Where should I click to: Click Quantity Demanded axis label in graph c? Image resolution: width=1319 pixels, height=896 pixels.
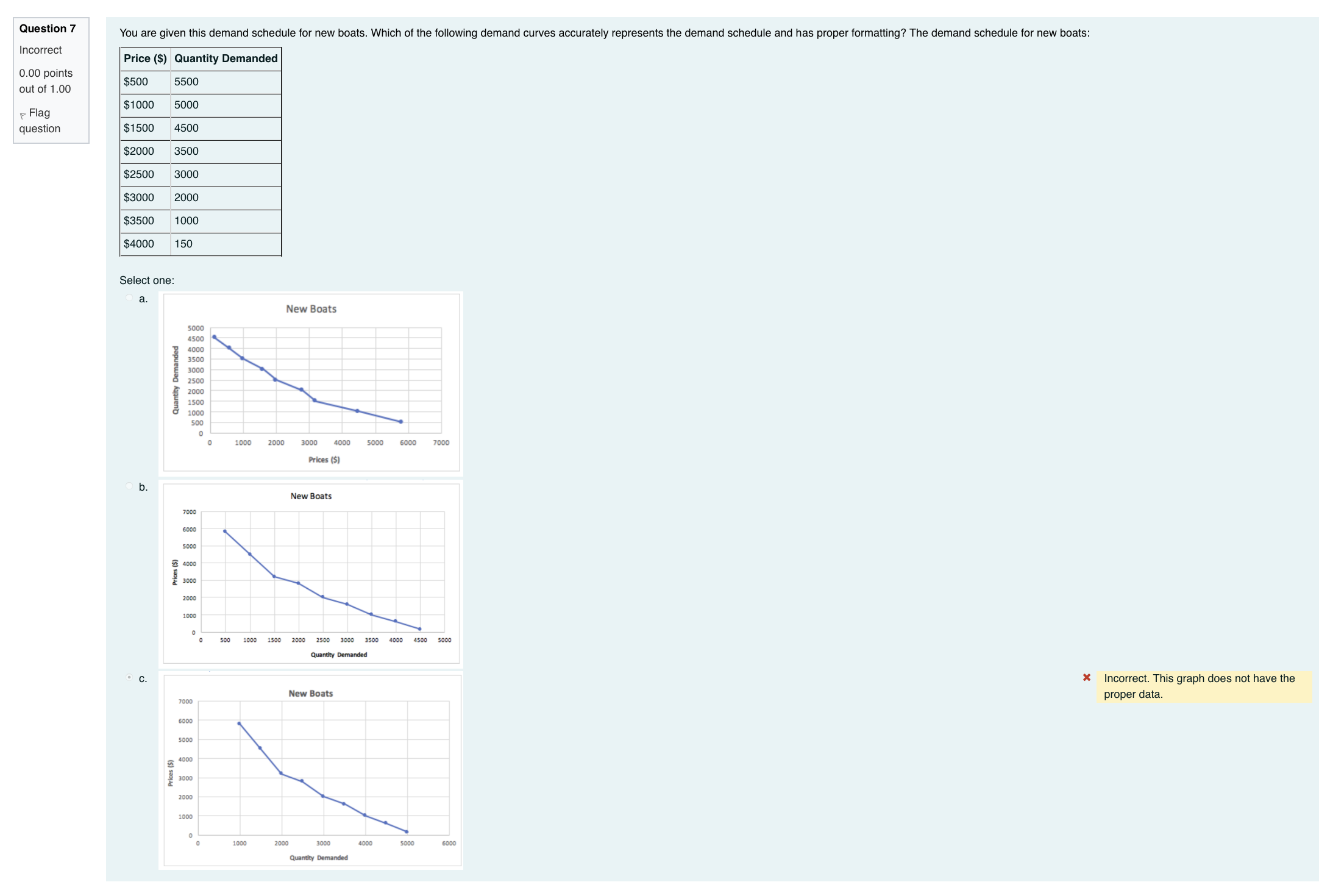pos(318,858)
